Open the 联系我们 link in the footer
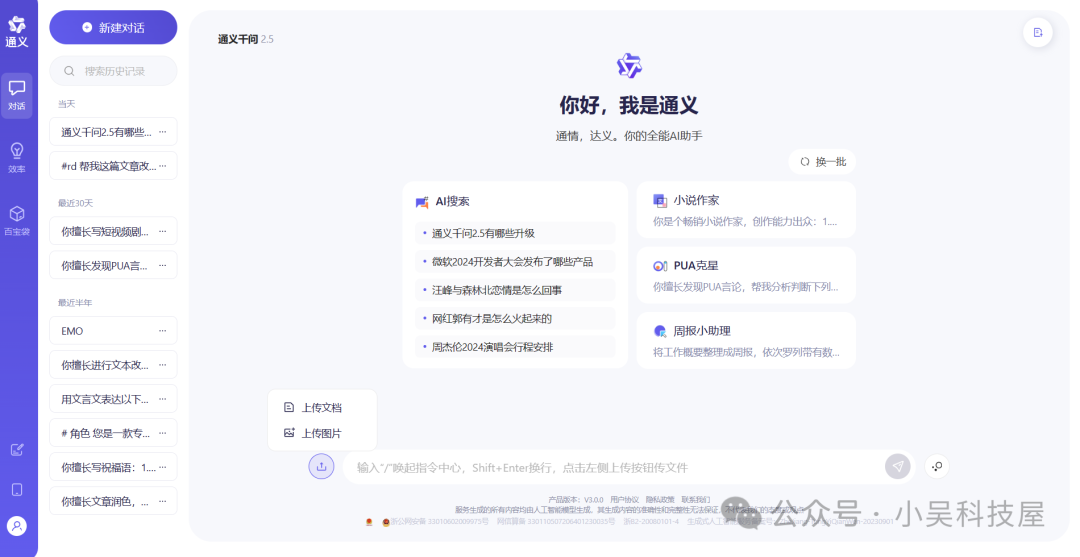The image size is (1080, 557). 696,499
